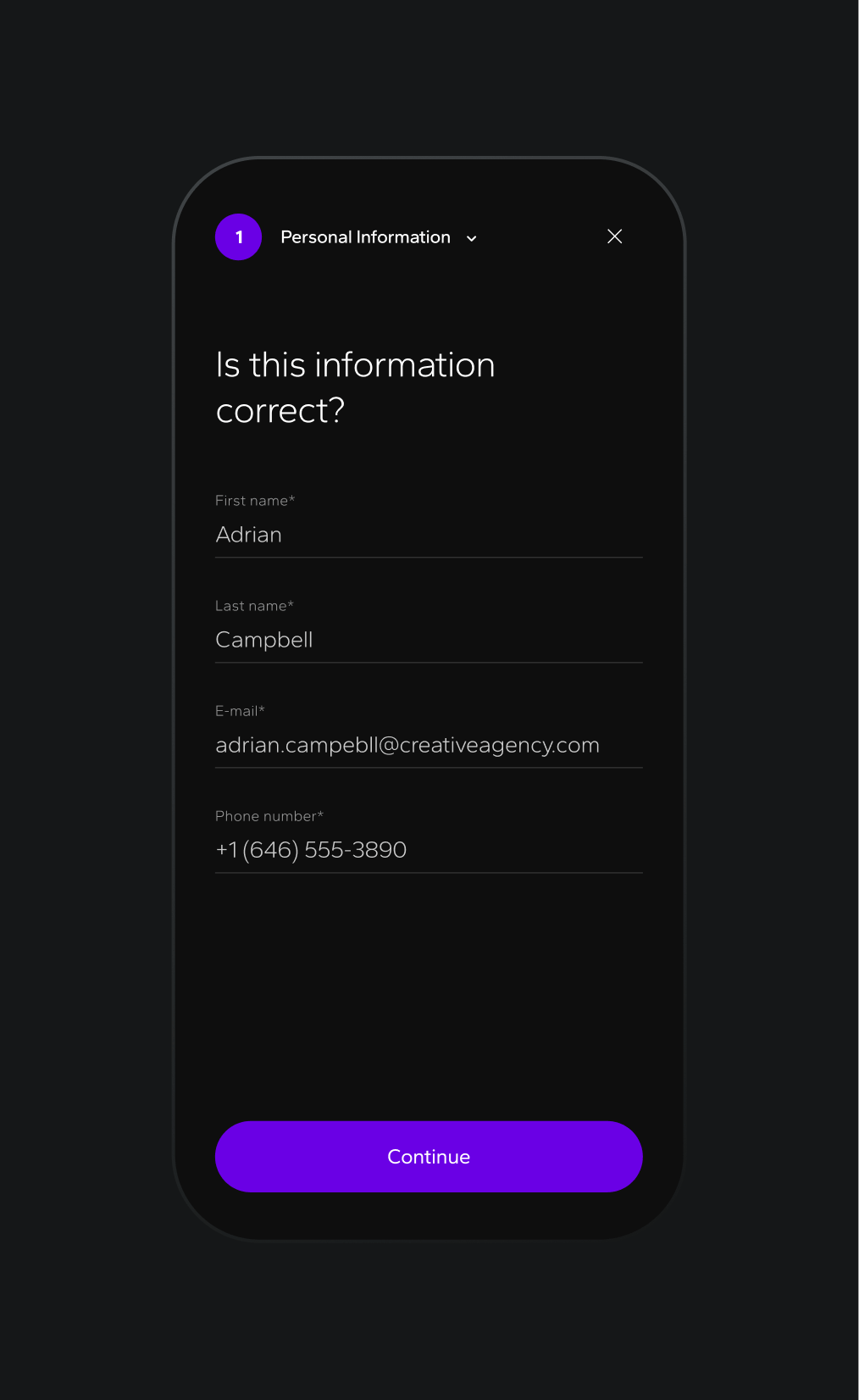This screenshot has height=1400, width=859.
Task: Click the First name label
Action: (251, 501)
